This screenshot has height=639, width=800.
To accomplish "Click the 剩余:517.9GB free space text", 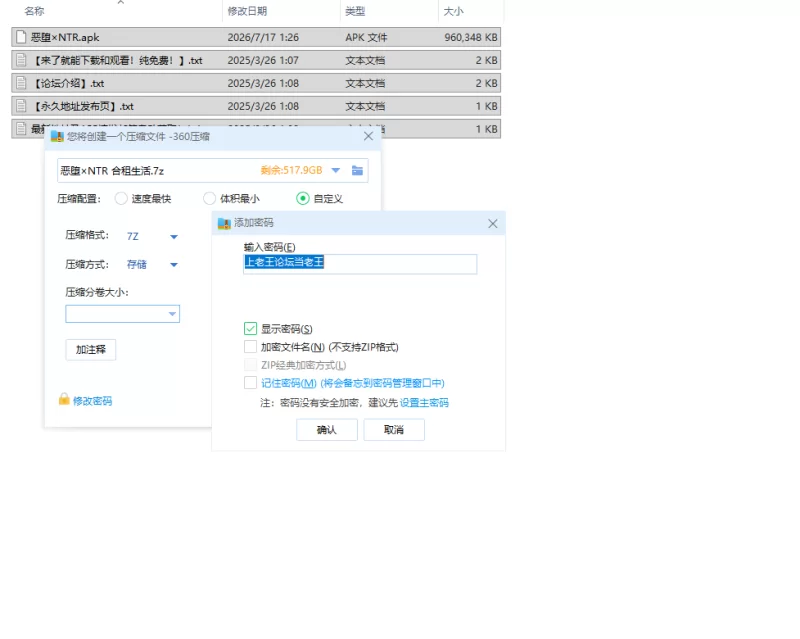I will 291,170.
